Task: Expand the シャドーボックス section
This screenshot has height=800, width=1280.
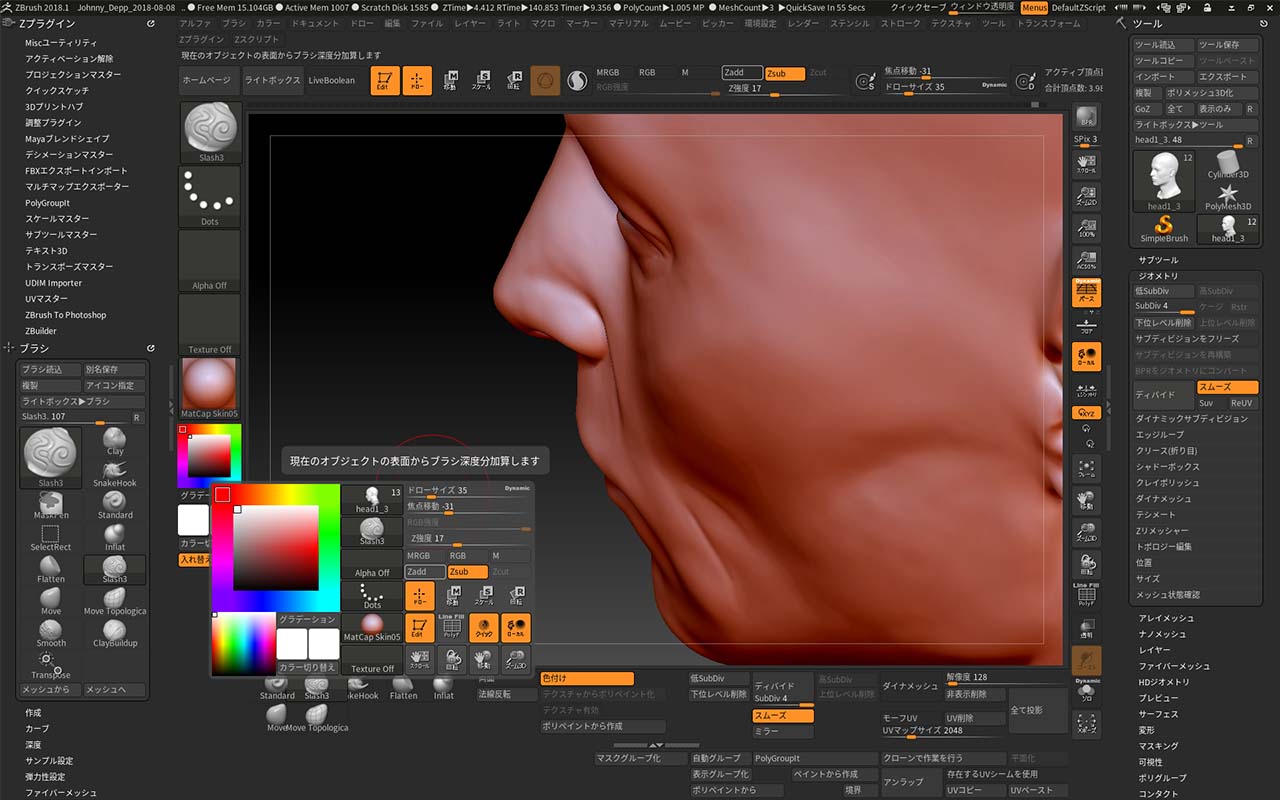Action: 1167,467
